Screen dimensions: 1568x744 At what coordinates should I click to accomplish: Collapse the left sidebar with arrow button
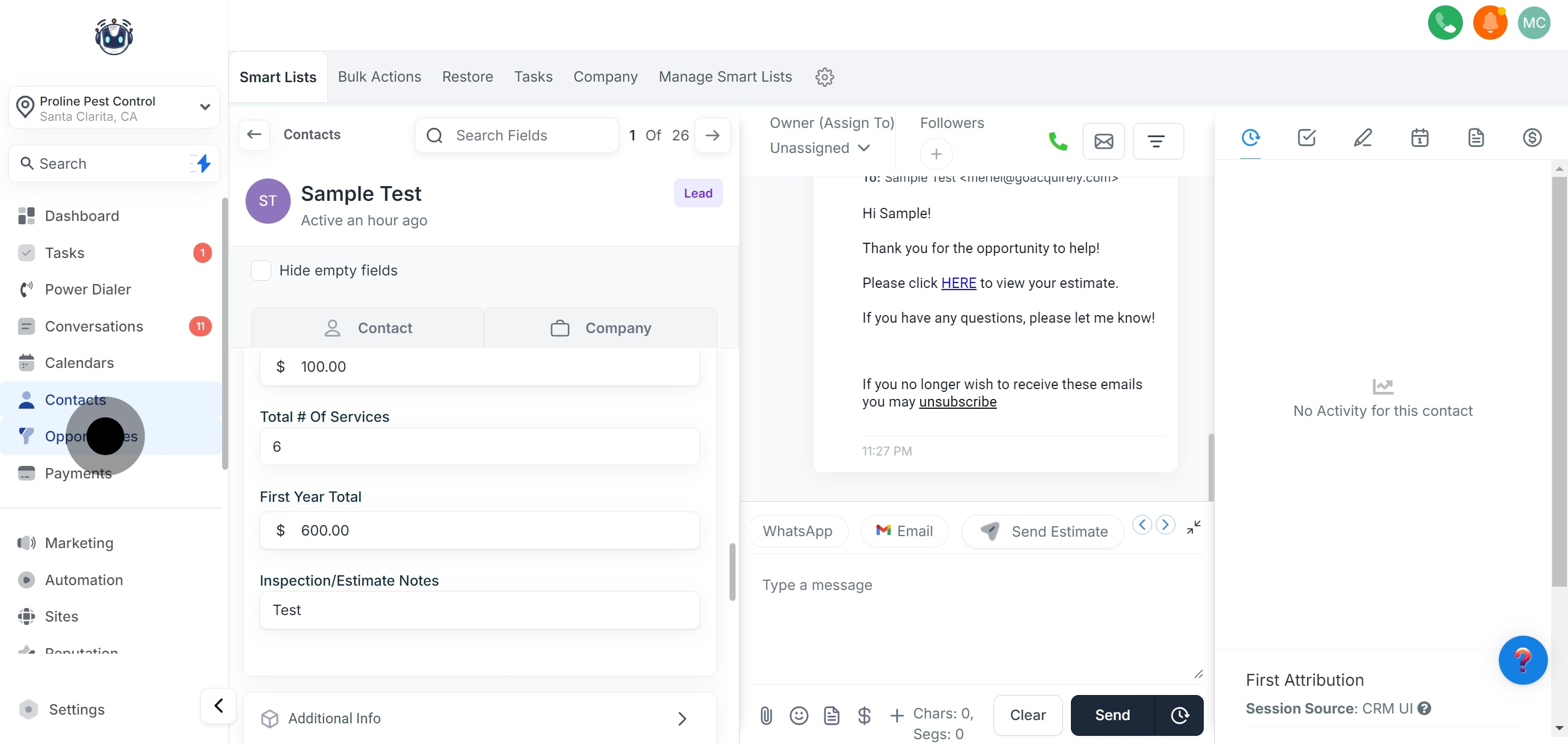coord(218,706)
